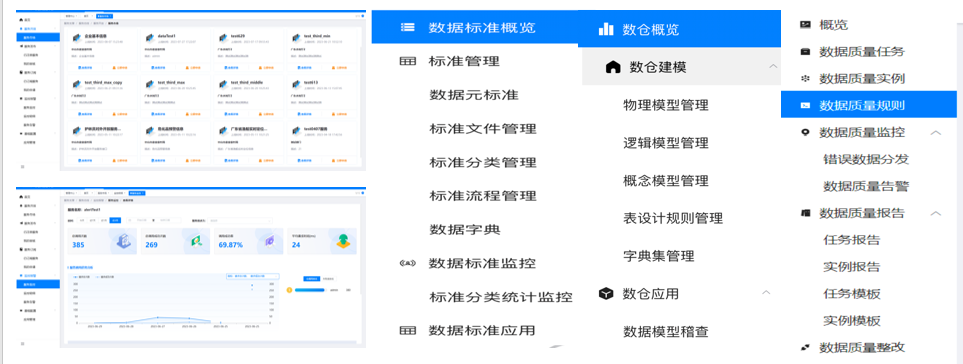963x364 pixels.
Task: Open 数据元标准 menu item
Action: coord(474,95)
